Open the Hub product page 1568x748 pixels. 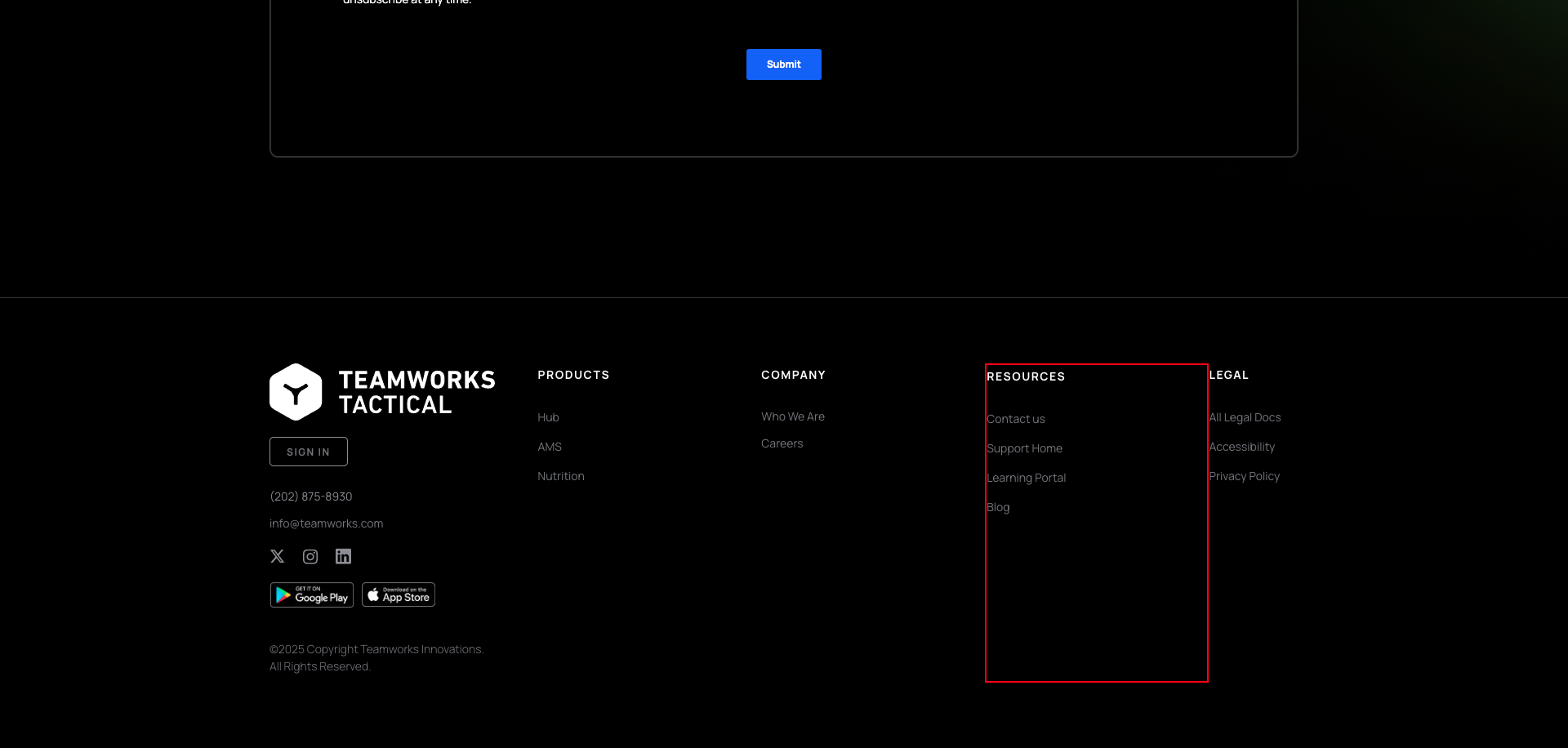548,417
